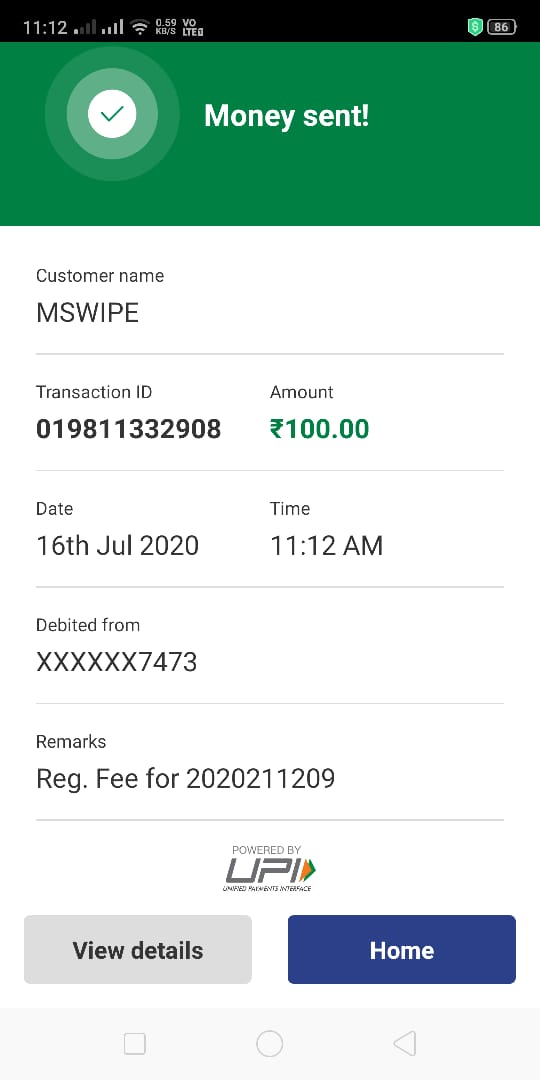This screenshot has width=540, height=1080.
Task: Tap the UPI logo
Action: [269, 868]
